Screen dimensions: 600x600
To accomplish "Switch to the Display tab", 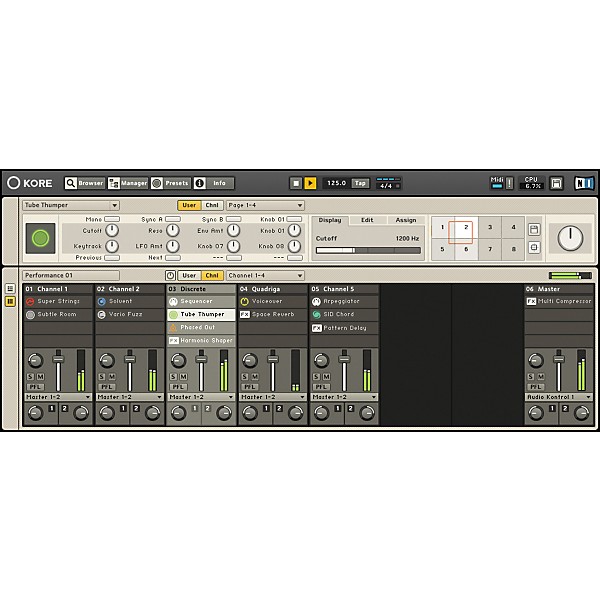I will coord(330,220).
